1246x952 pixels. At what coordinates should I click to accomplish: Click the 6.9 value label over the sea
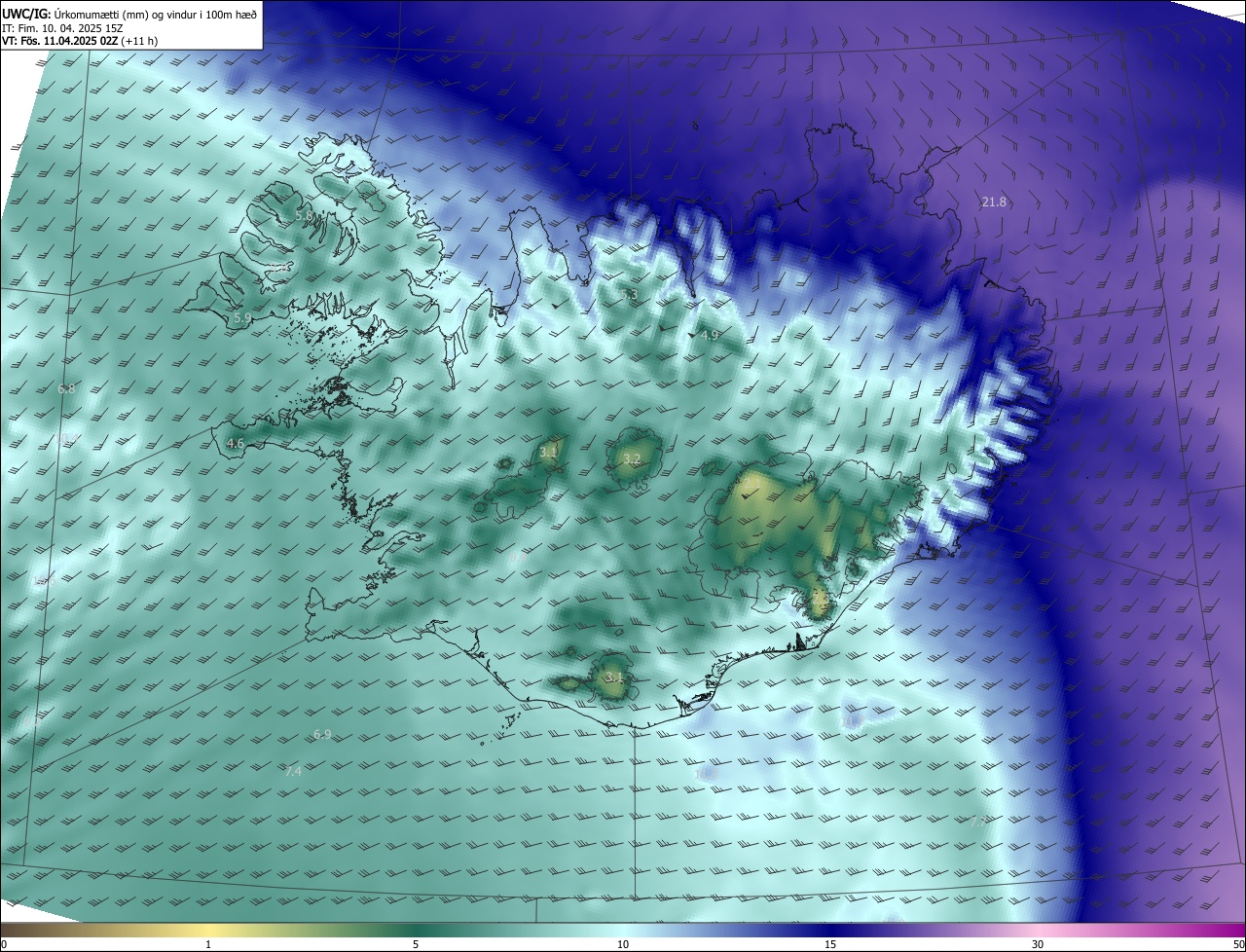(x=322, y=734)
